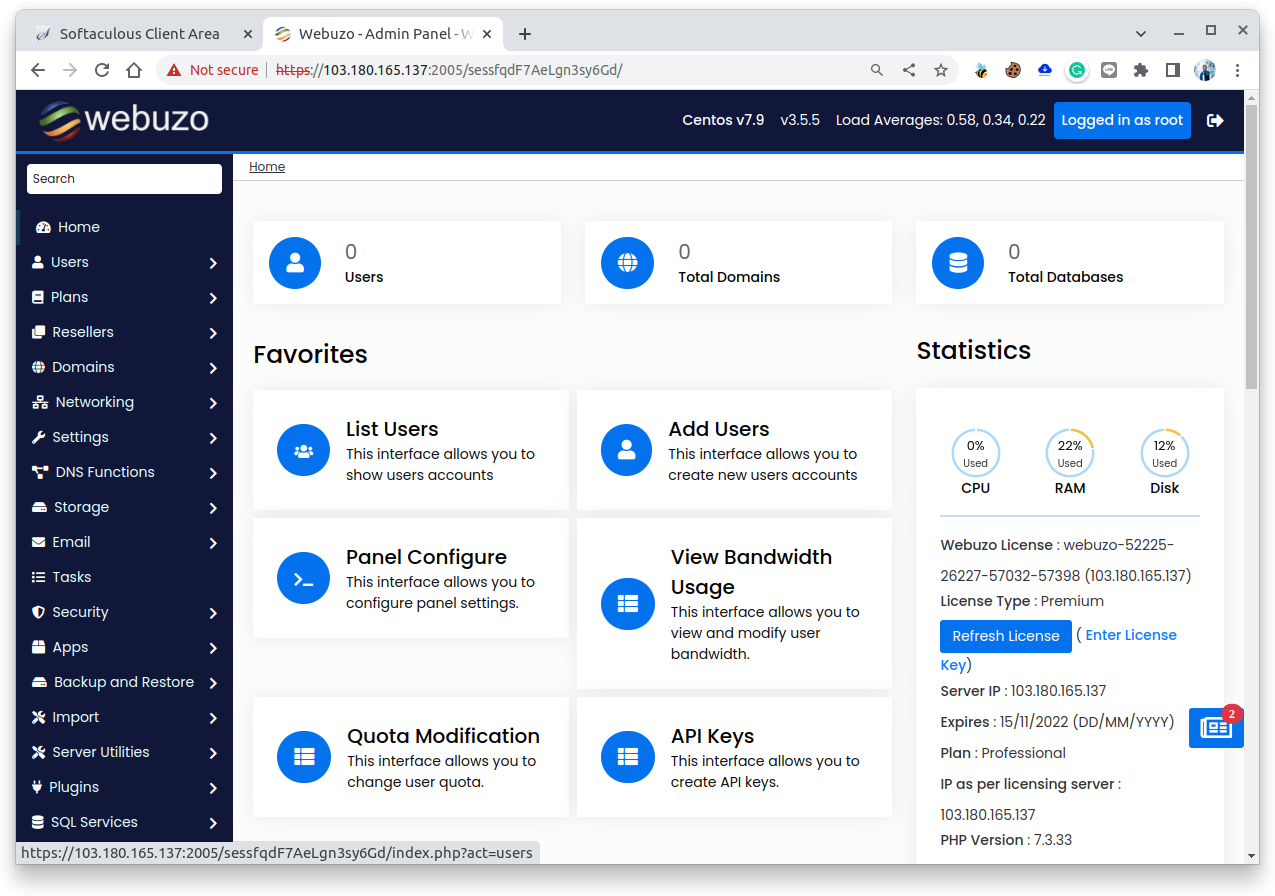Viewport: 1275px width, 896px height.
Task: Click the API Keys card icon
Action: click(627, 757)
